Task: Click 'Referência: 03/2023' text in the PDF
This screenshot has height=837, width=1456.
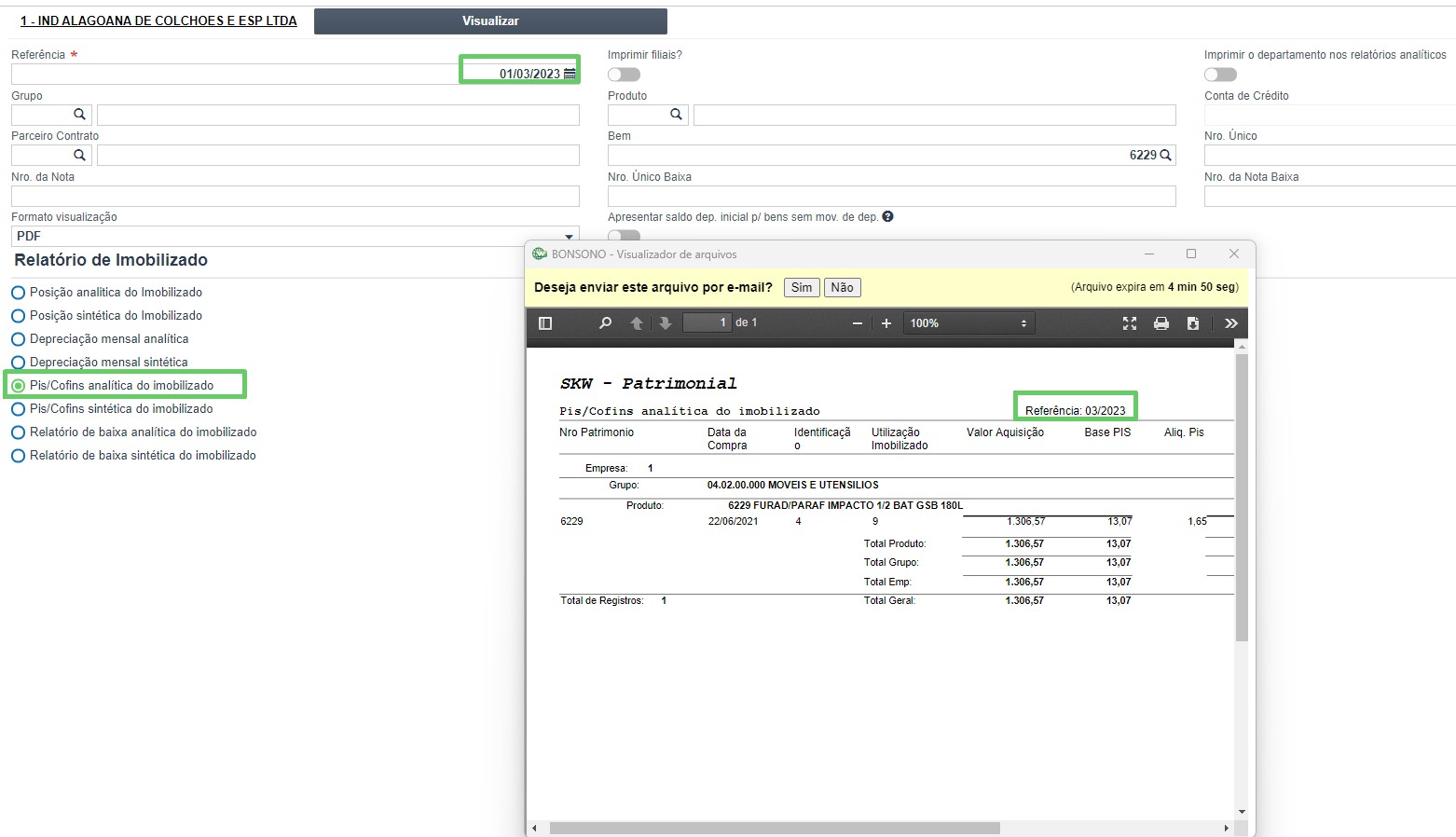Action: pyautogui.click(x=1075, y=410)
